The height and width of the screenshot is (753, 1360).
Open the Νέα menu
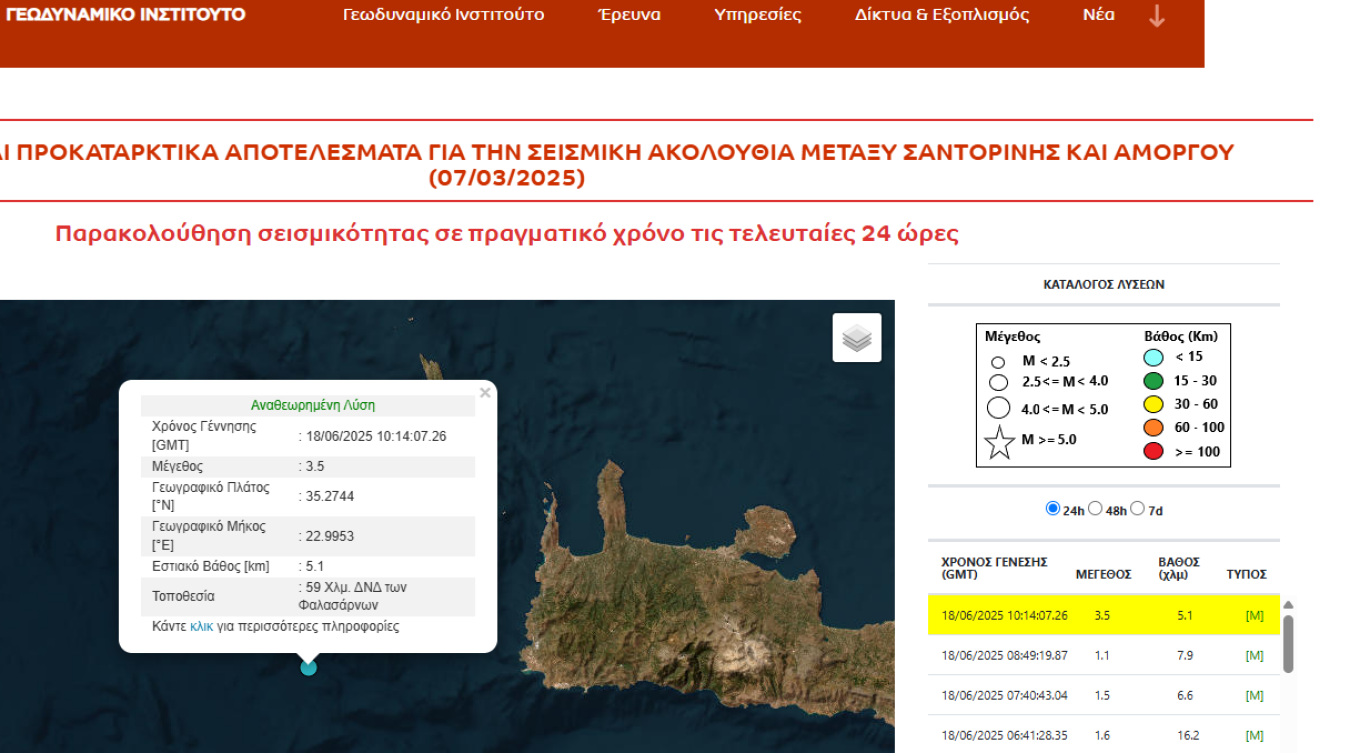click(x=1099, y=15)
